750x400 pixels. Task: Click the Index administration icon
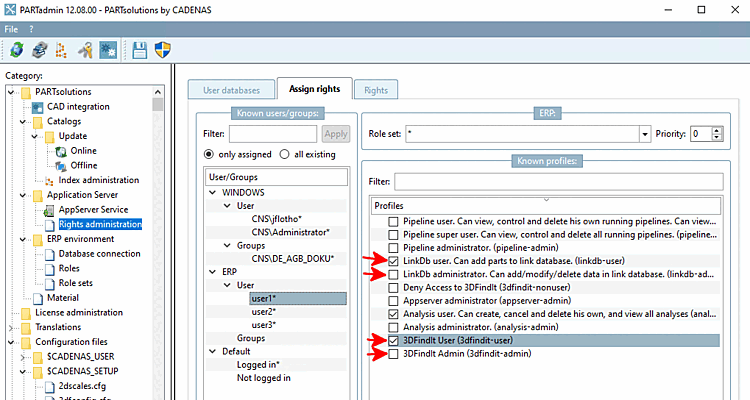[x=49, y=180]
